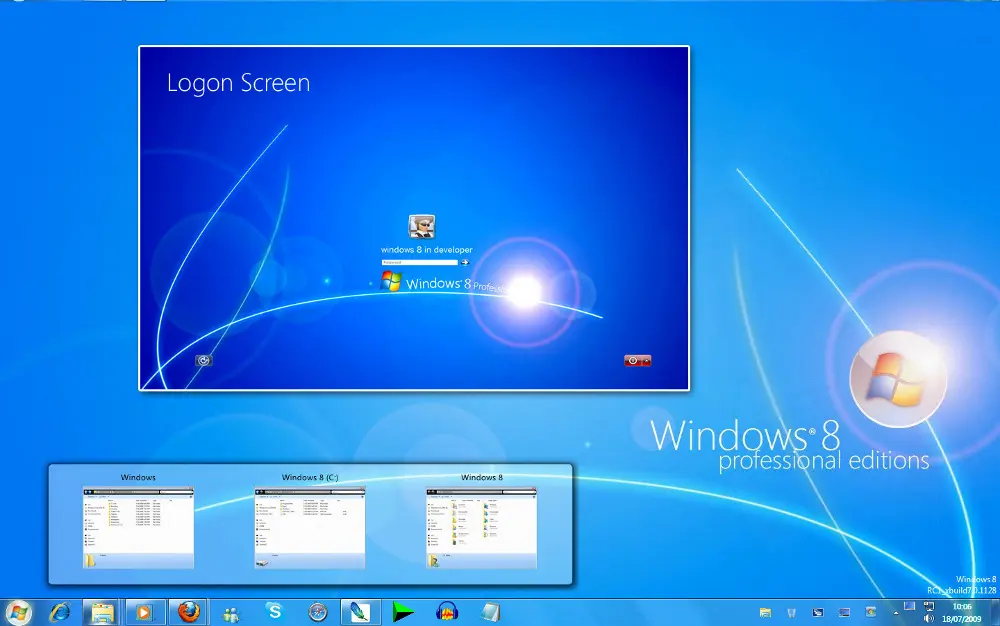The width and height of the screenshot is (1000, 626).
Task: Open the Start menu
Action: coord(18,613)
